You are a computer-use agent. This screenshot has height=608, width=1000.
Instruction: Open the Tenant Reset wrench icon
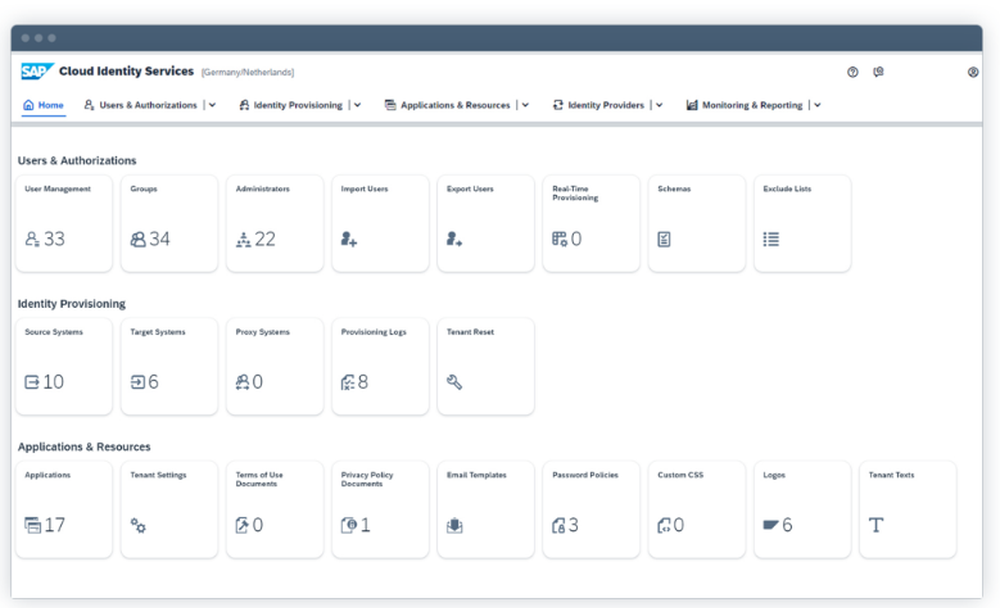(453, 381)
